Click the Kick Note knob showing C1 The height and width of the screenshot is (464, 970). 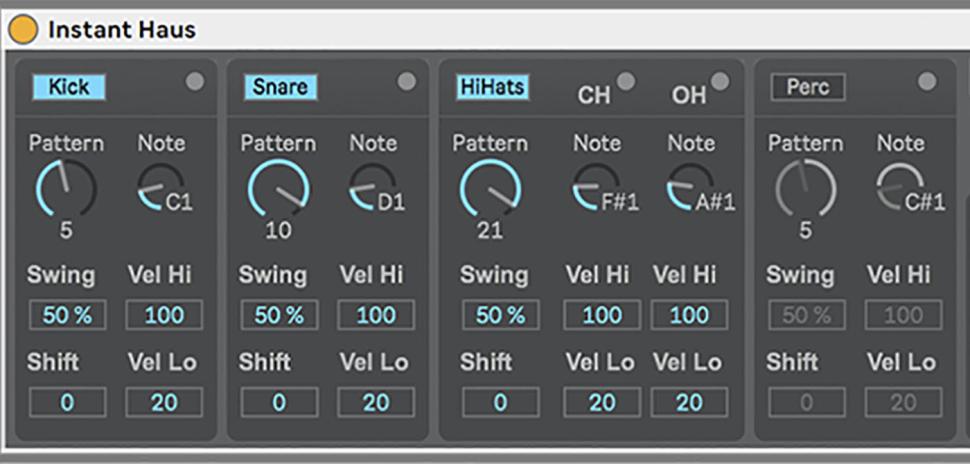click(154, 187)
